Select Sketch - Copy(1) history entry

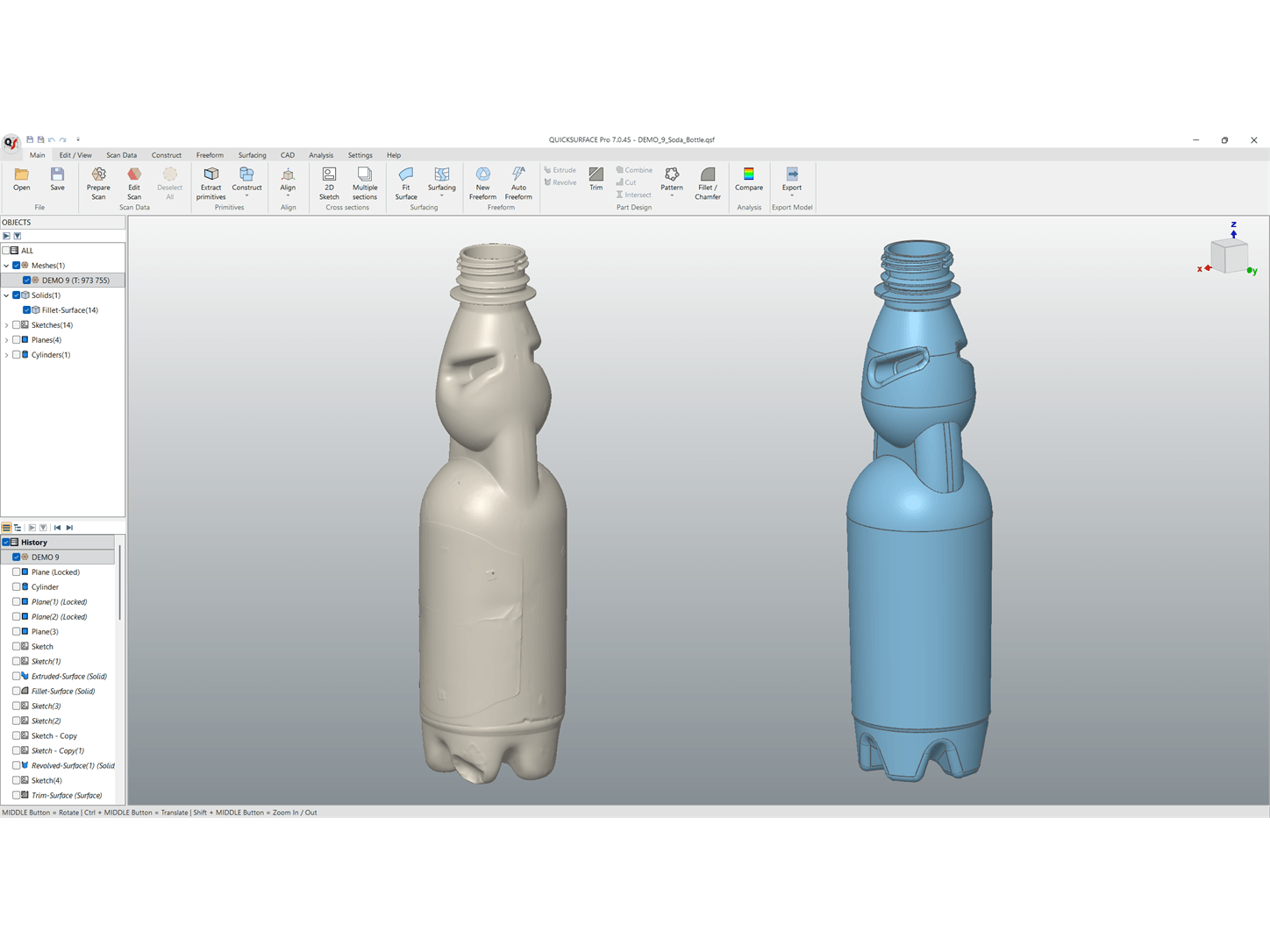[58, 751]
